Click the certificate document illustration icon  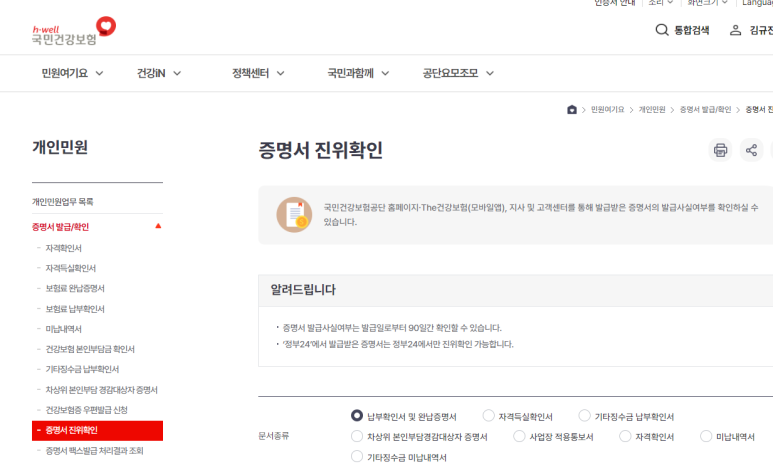pos(294,214)
